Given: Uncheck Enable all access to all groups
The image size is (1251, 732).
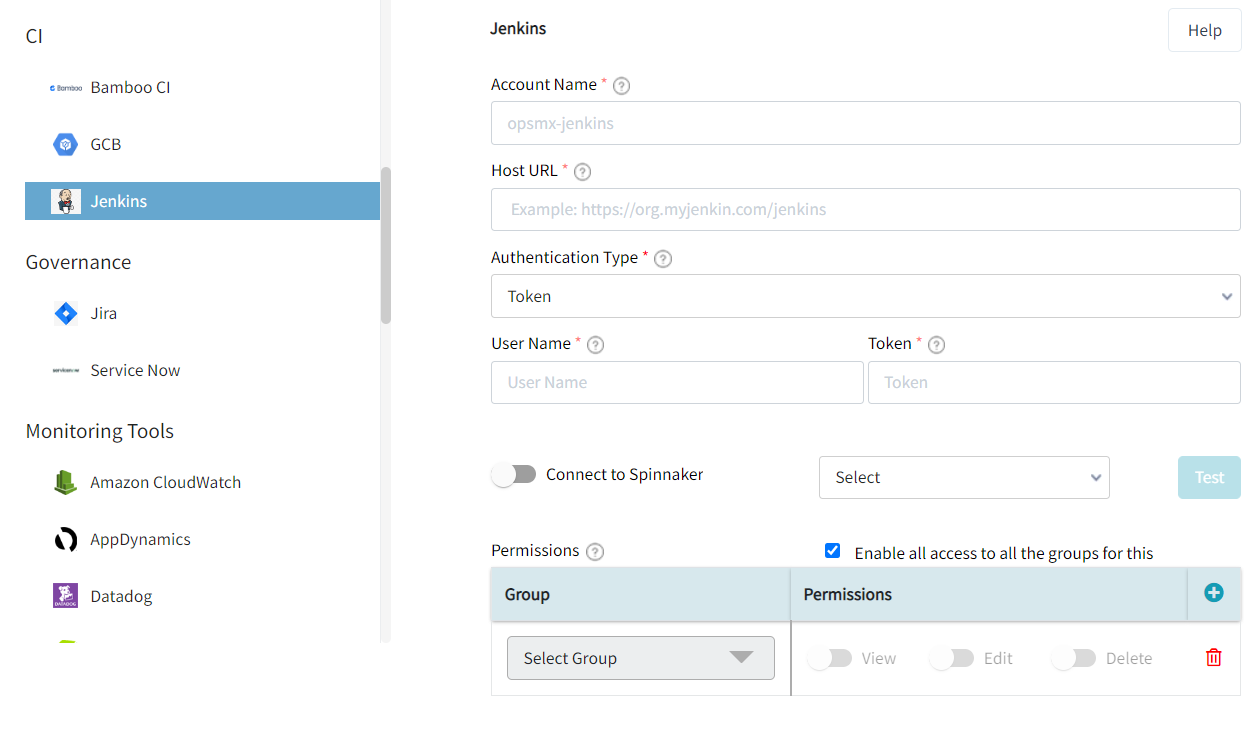Looking at the screenshot, I should pyautogui.click(x=832, y=550).
